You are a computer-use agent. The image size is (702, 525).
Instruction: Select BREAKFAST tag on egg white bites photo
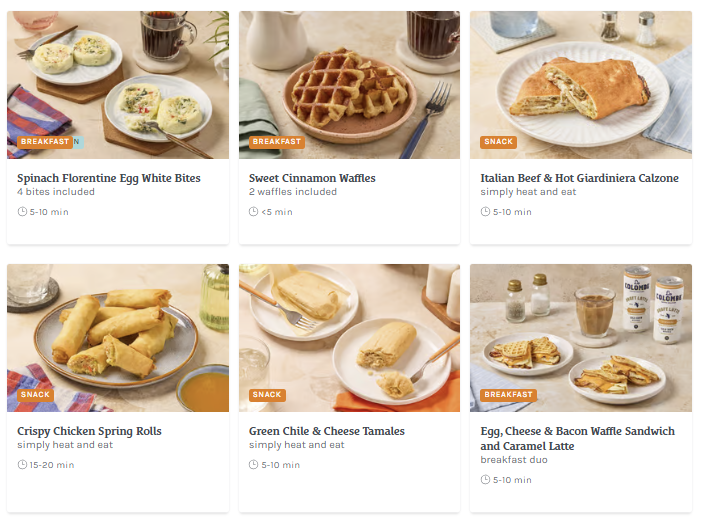(45, 142)
